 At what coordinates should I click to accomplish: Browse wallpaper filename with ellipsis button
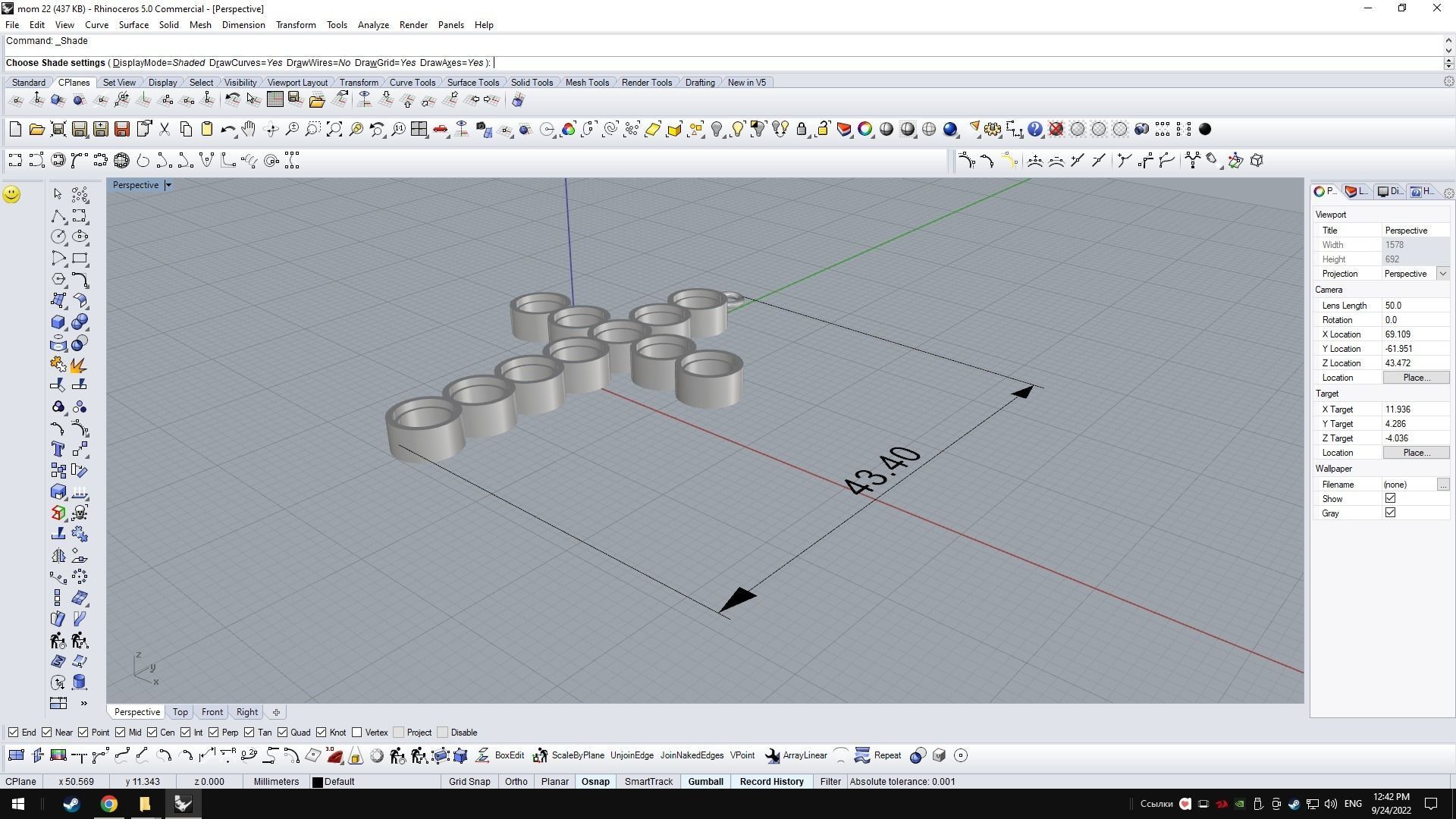coord(1442,485)
